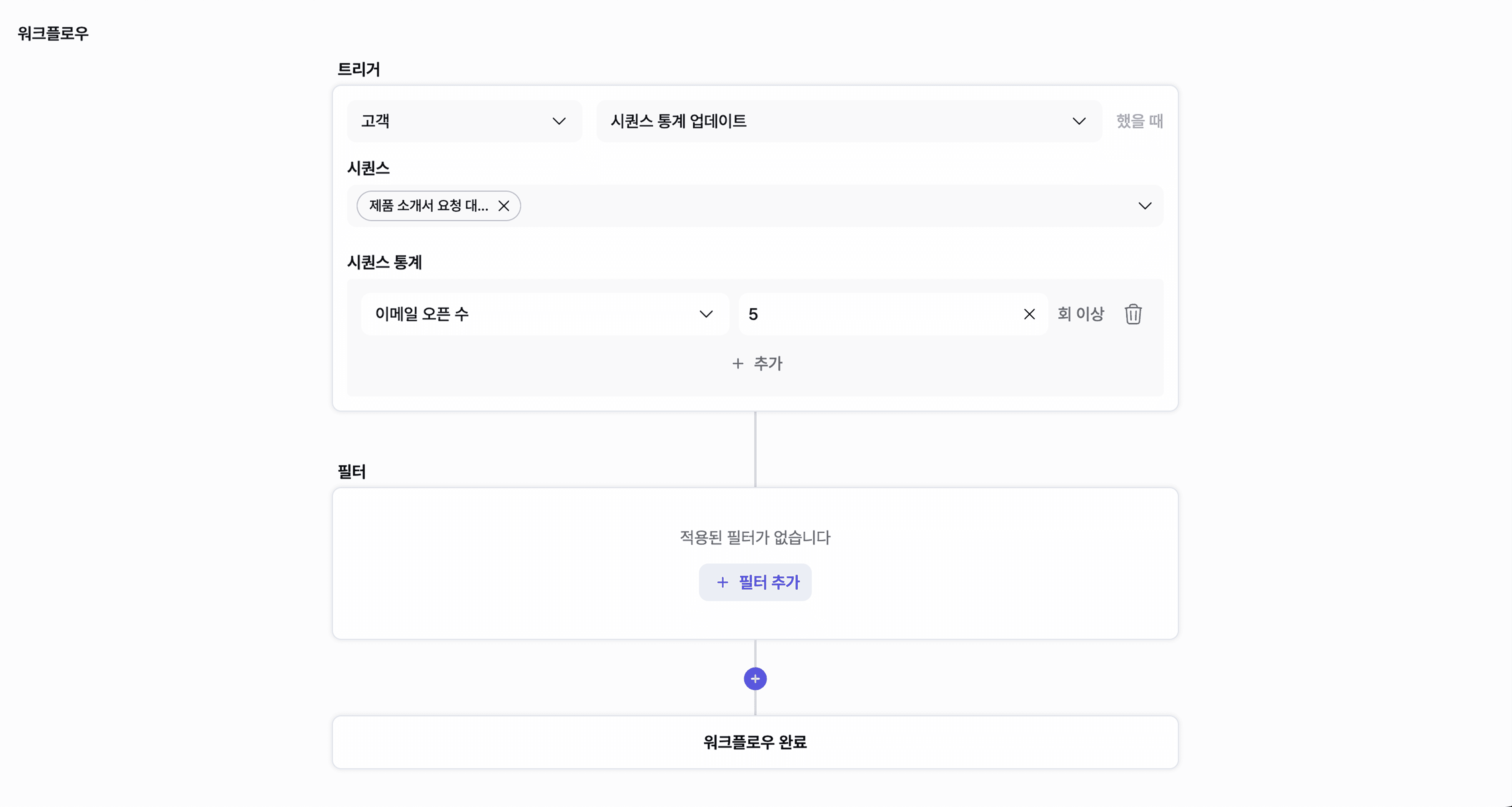Viewport: 1512px width, 807px height.
Task: Click the 워크플로우 page title
Action: [53, 34]
